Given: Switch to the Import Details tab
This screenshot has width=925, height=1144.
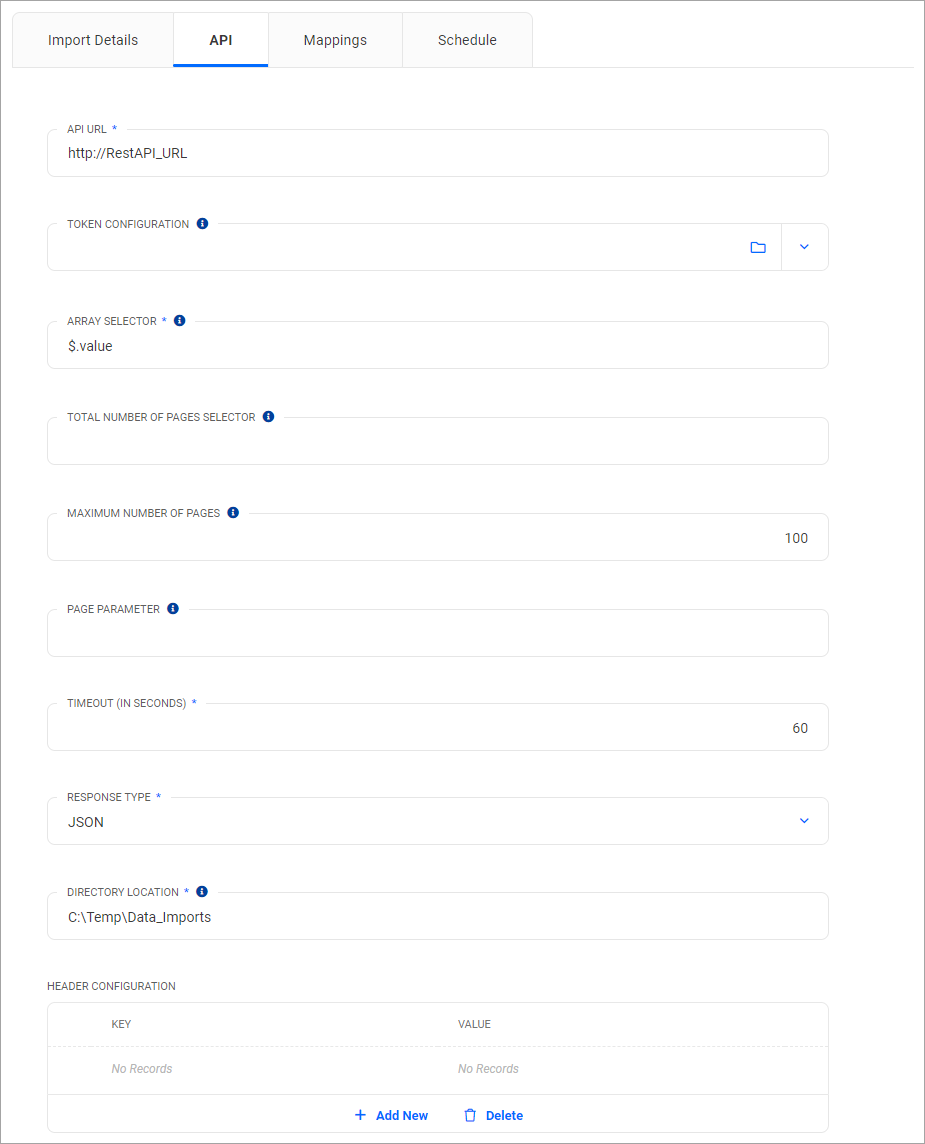Looking at the screenshot, I should [x=92, y=40].
